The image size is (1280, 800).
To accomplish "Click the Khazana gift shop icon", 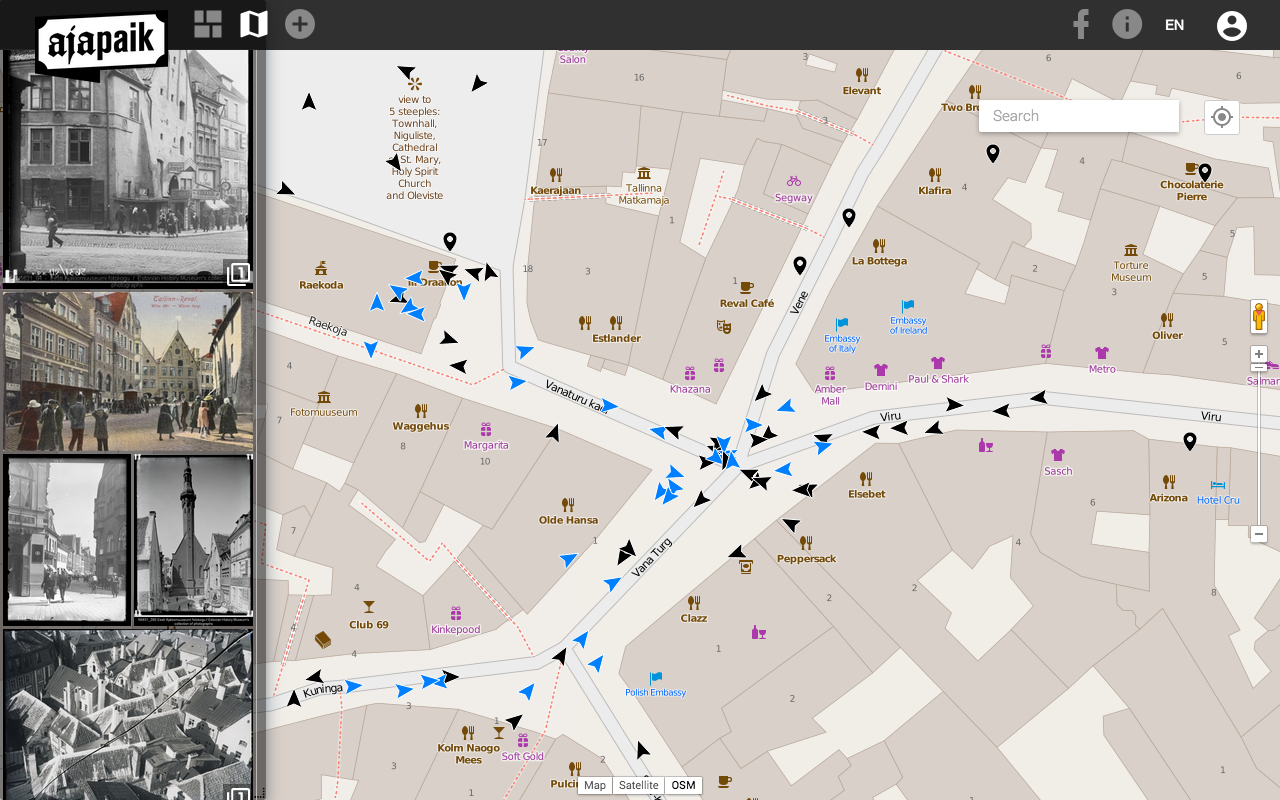I will pyautogui.click(x=690, y=373).
